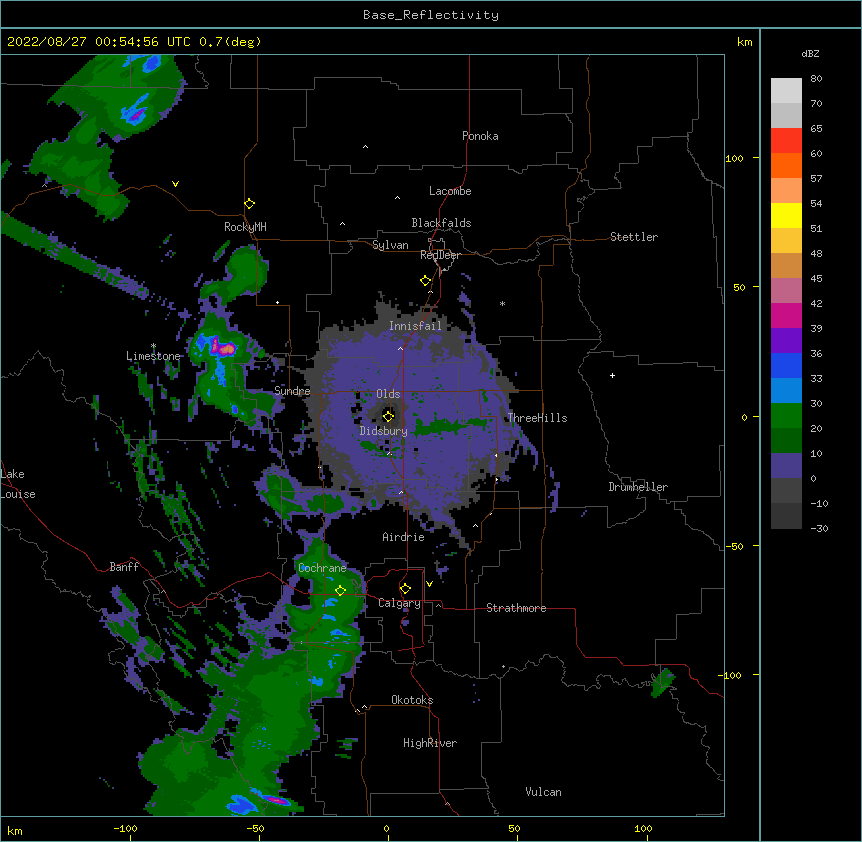Select the magenta swatch between 39 and 42 dBZ

pyautogui.click(x=786, y=315)
